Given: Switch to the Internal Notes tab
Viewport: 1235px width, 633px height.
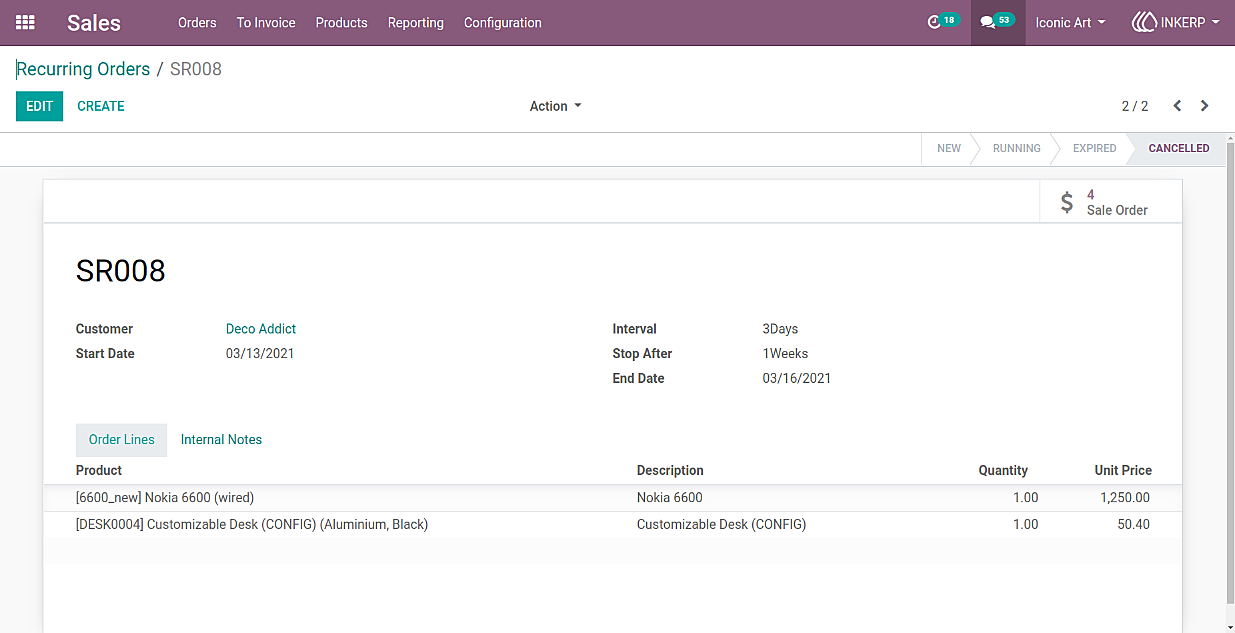Looking at the screenshot, I should [x=221, y=440].
